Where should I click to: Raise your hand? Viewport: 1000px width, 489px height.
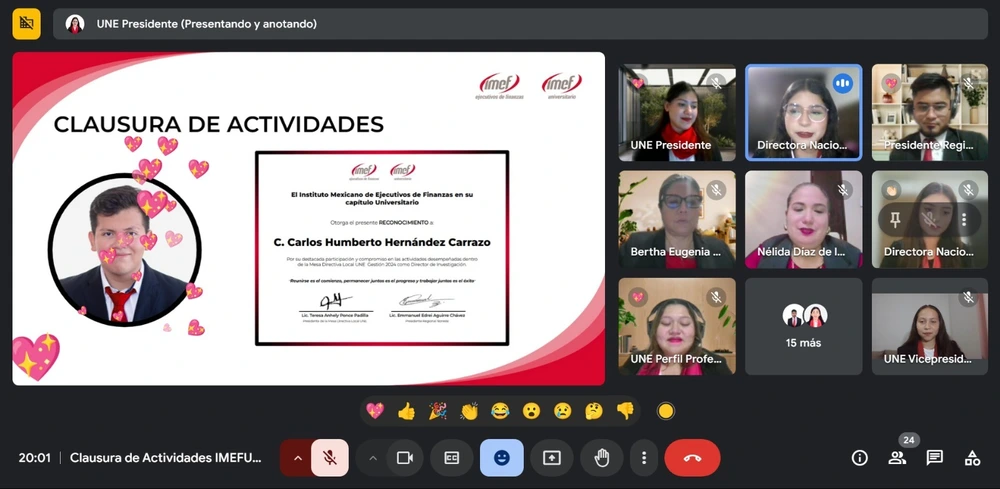(602, 458)
